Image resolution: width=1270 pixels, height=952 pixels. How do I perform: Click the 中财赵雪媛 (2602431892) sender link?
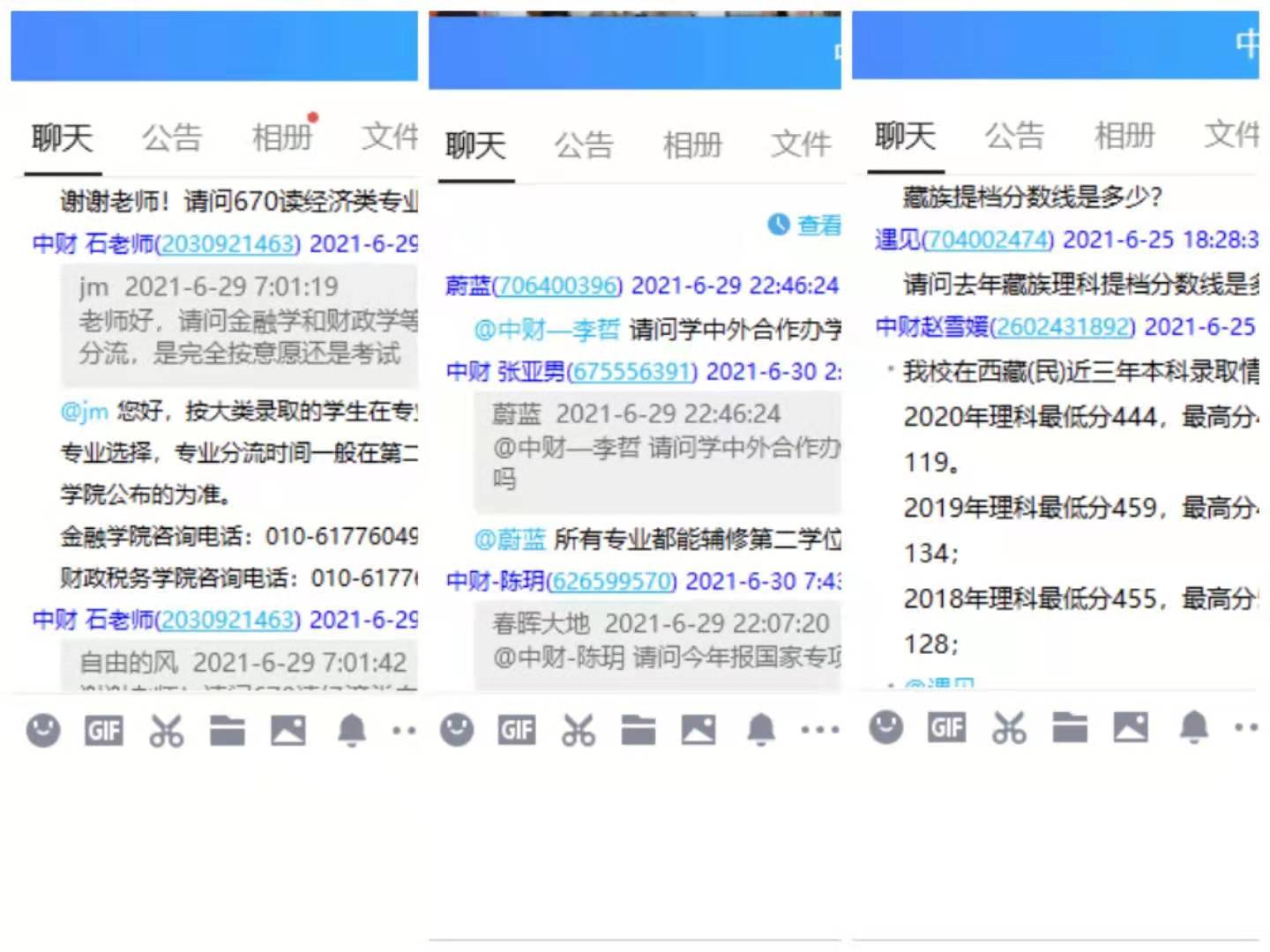(1005, 327)
